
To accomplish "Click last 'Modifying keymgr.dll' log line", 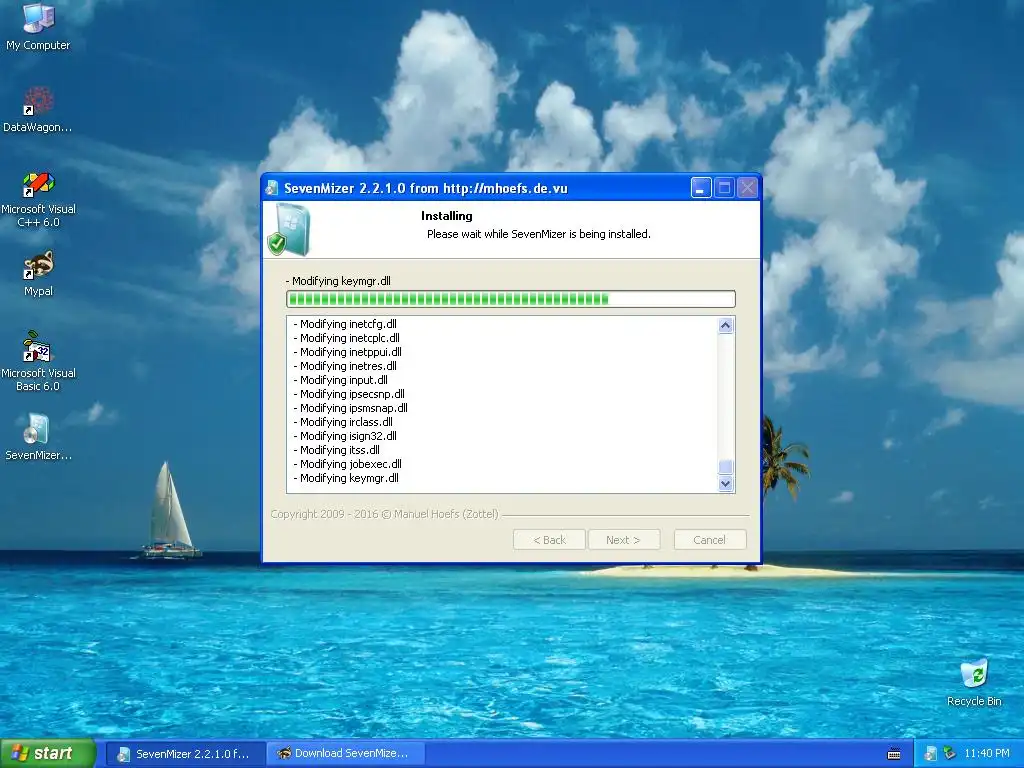I will (345, 478).
